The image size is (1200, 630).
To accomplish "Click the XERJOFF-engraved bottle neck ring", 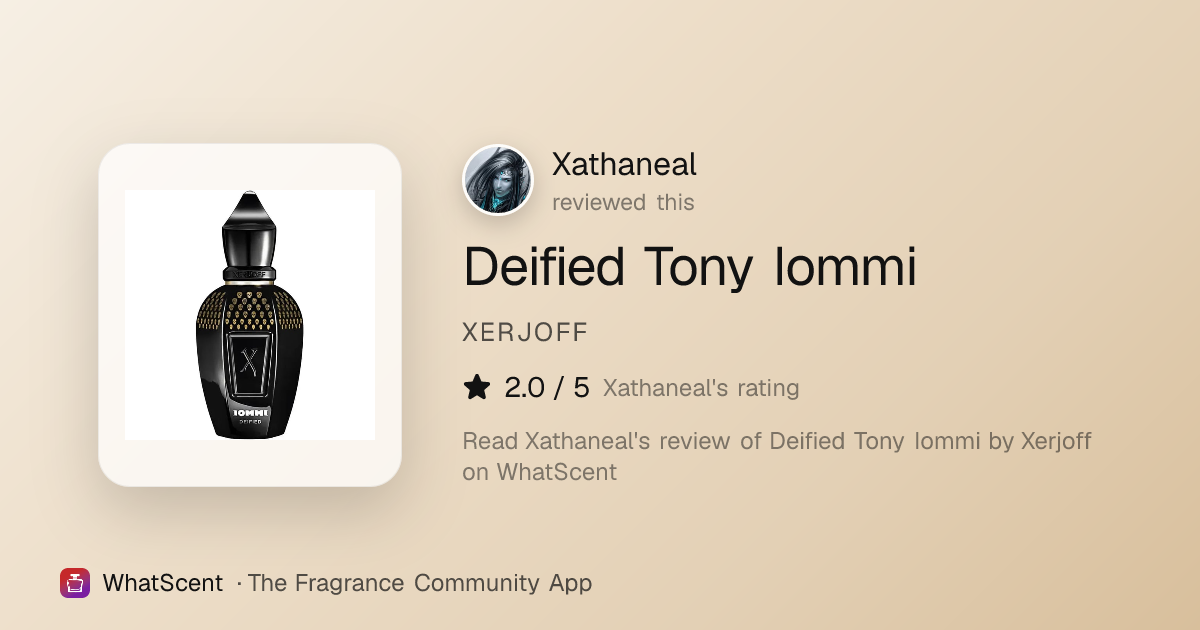I will tap(249, 271).
